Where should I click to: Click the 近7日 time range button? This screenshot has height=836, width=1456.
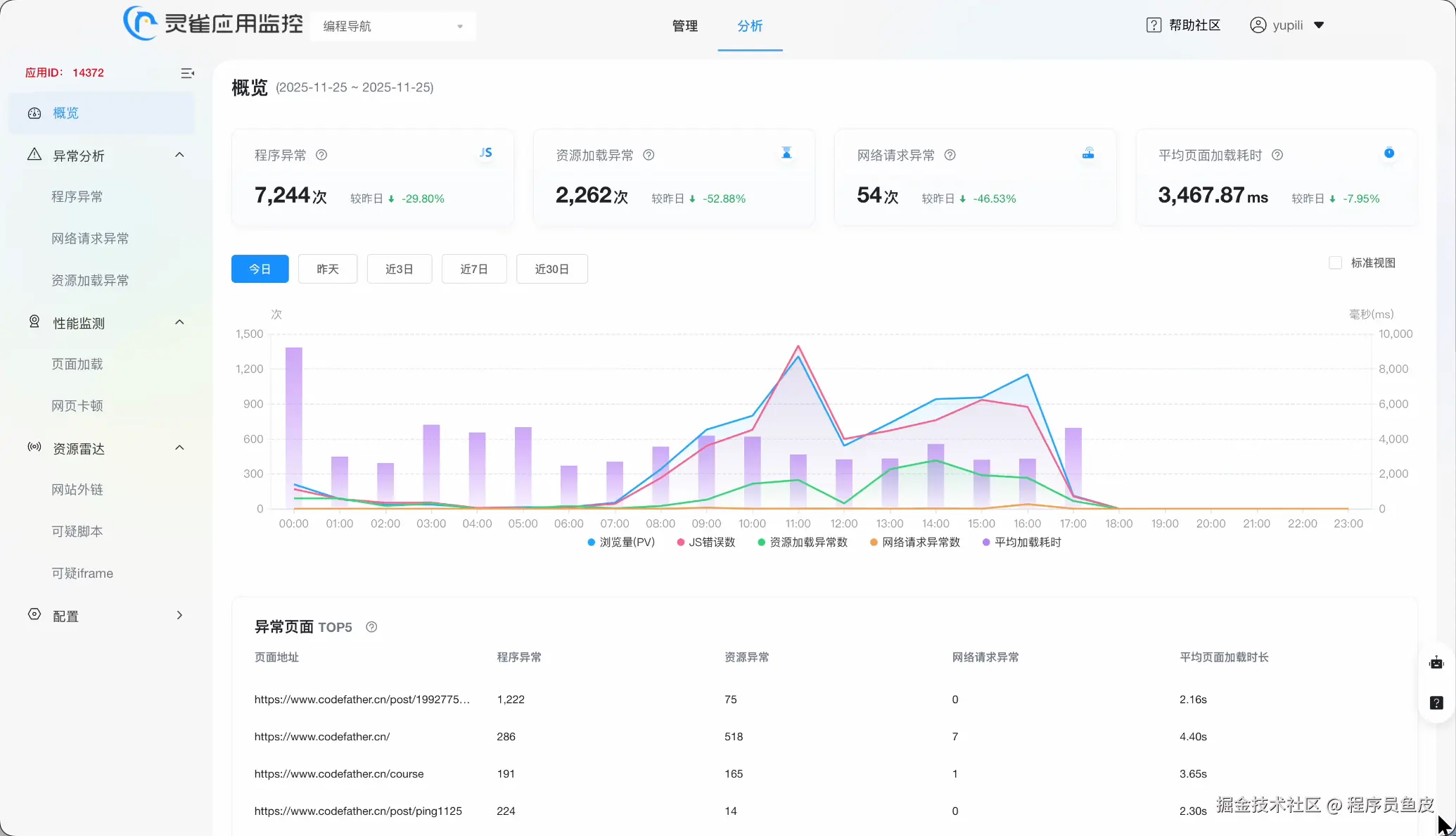473,270
